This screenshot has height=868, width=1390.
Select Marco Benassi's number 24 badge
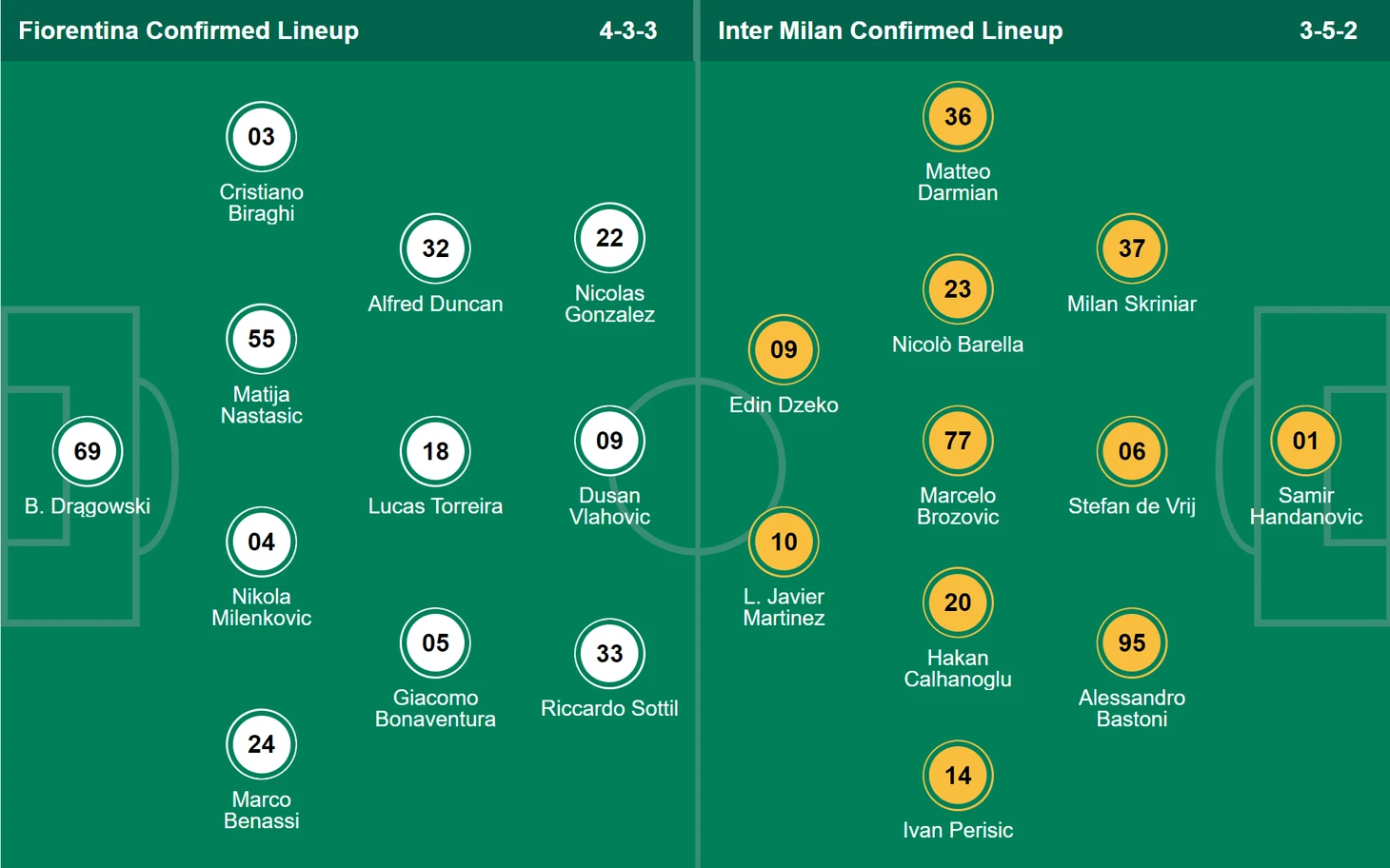[x=261, y=744]
